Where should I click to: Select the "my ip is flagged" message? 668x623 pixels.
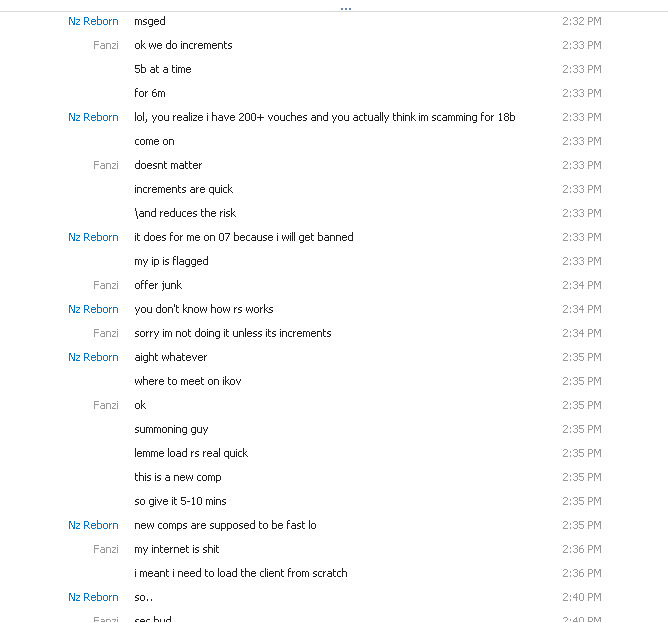171,261
